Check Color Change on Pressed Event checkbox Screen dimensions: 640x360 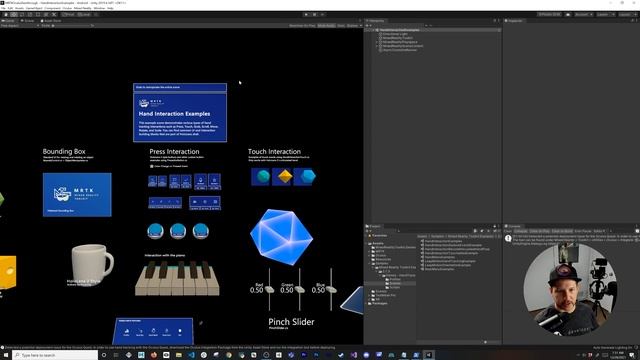click(x=152, y=167)
